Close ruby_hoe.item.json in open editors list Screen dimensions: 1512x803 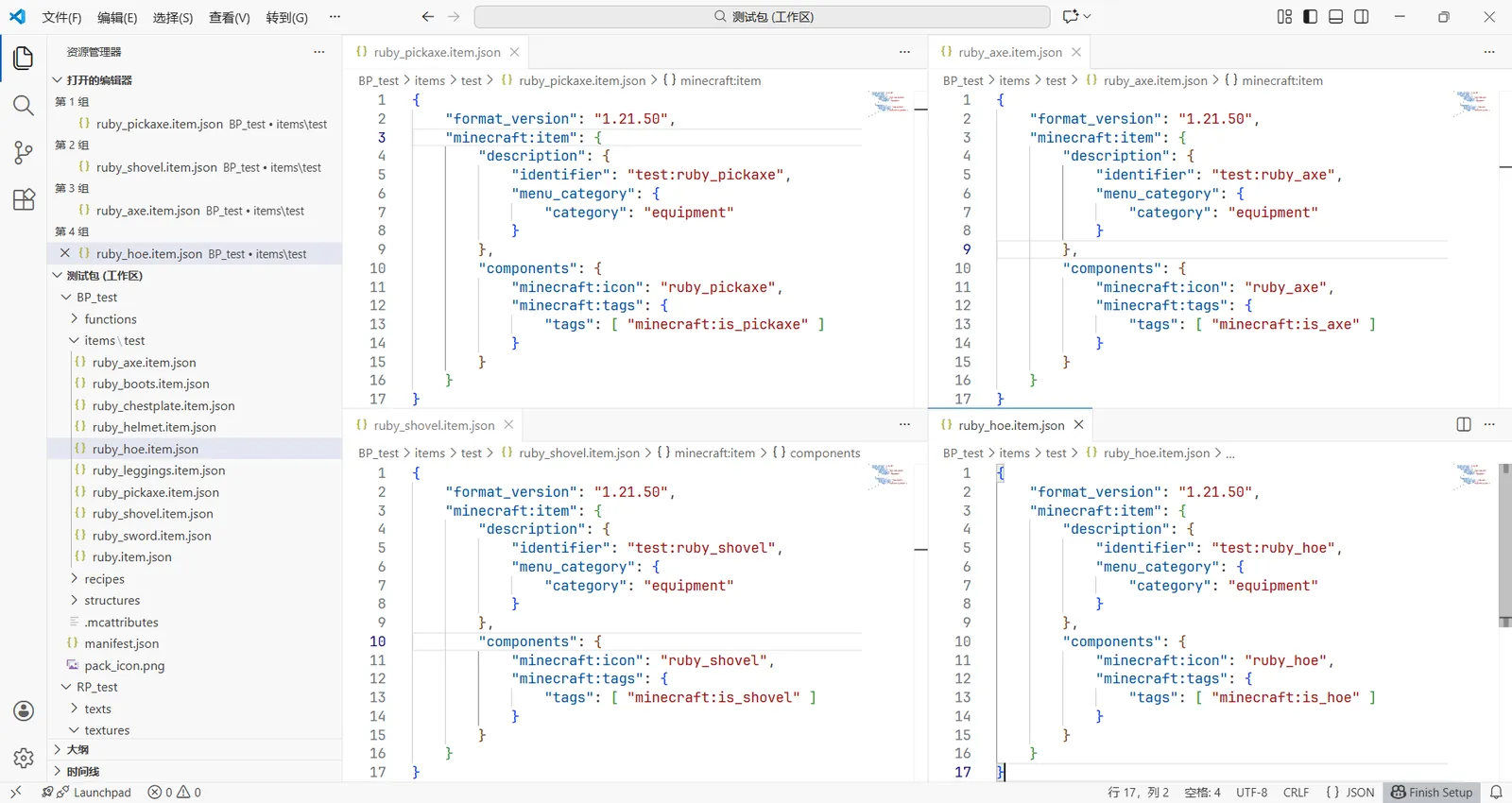click(64, 253)
